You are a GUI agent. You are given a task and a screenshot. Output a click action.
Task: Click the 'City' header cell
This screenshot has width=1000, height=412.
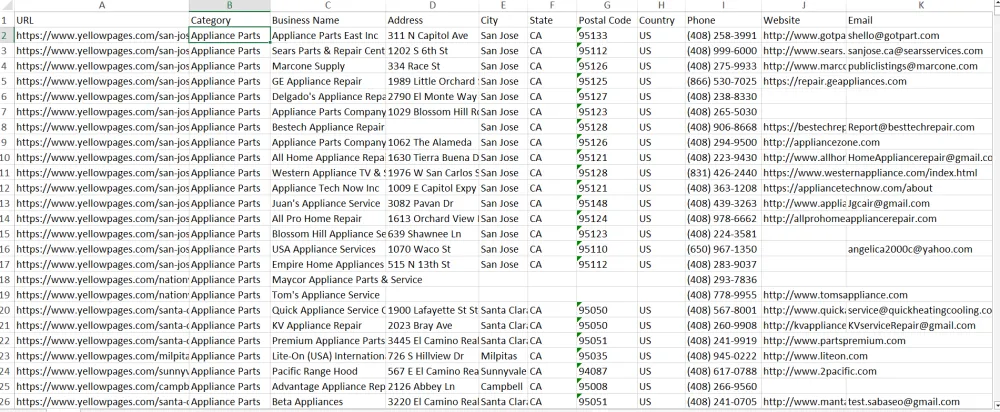[x=503, y=20]
